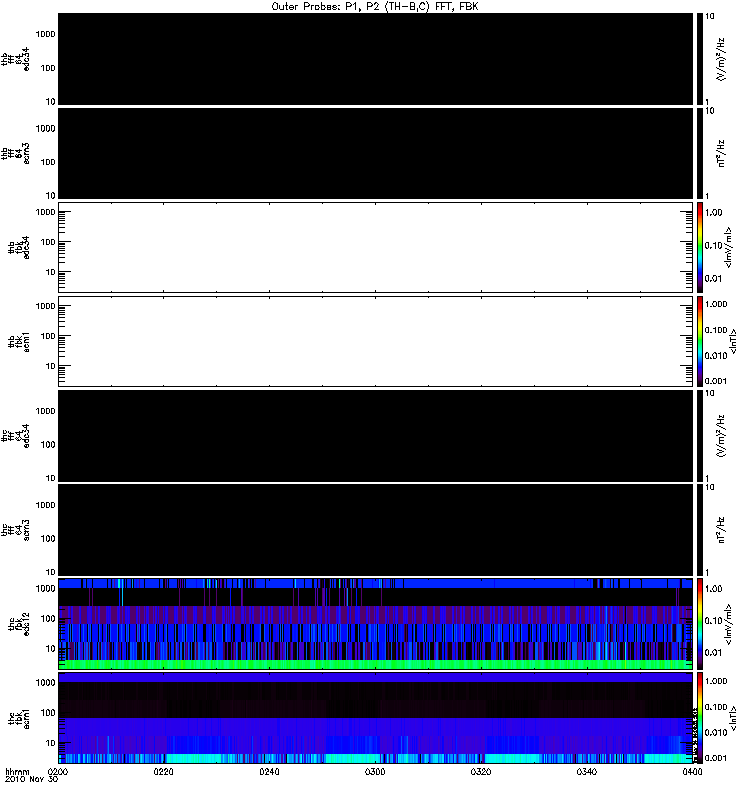
Task: Click the 'hhmm' axis units label
Action: click(17, 771)
